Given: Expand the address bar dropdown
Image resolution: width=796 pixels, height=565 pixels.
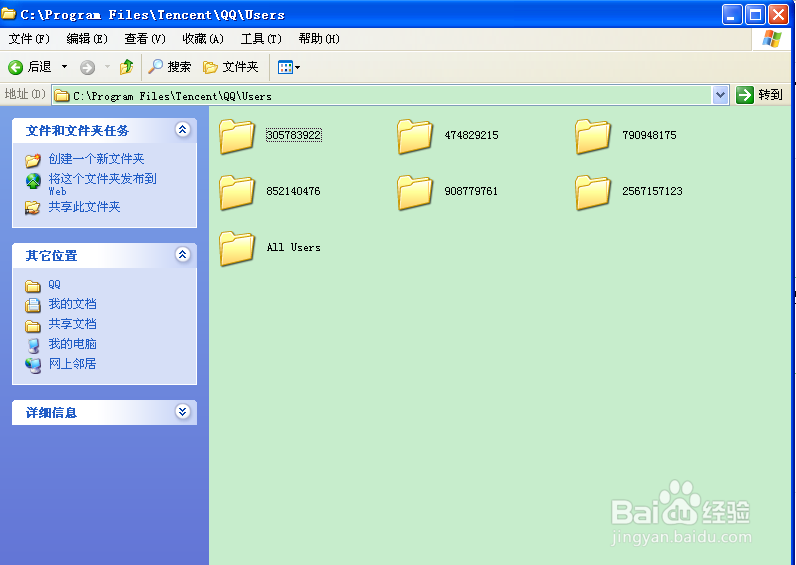Looking at the screenshot, I should 720,95.
